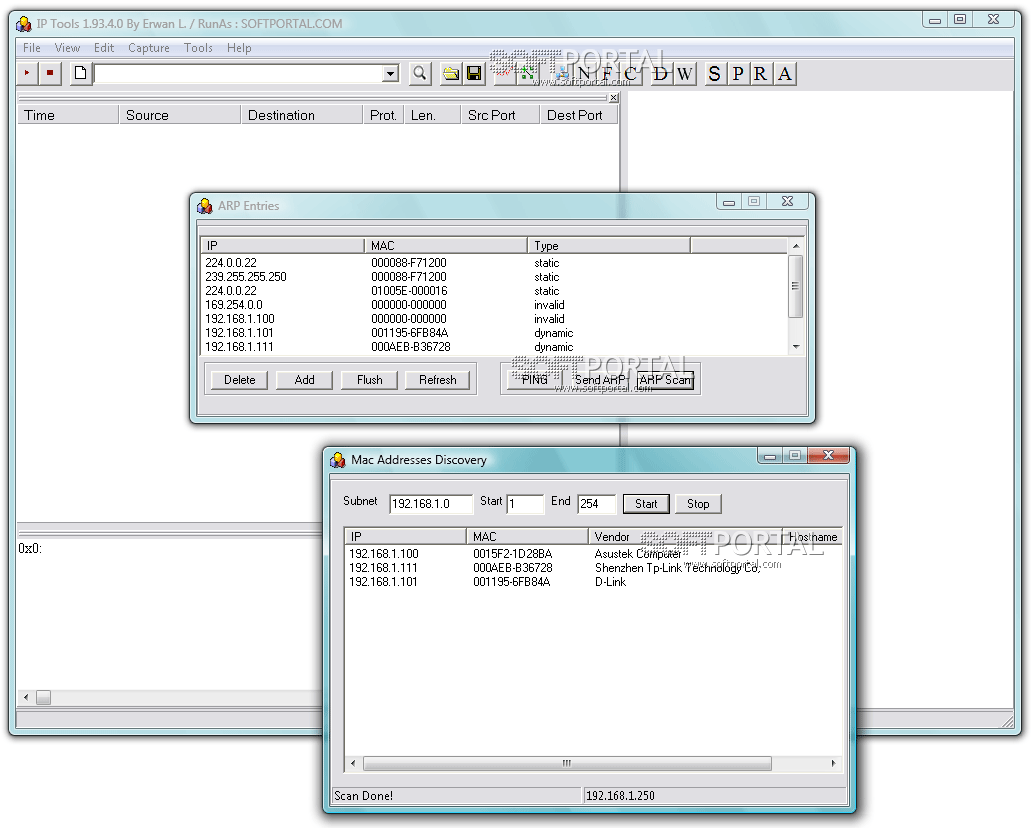Click the S toolbar button

point(715,74)
